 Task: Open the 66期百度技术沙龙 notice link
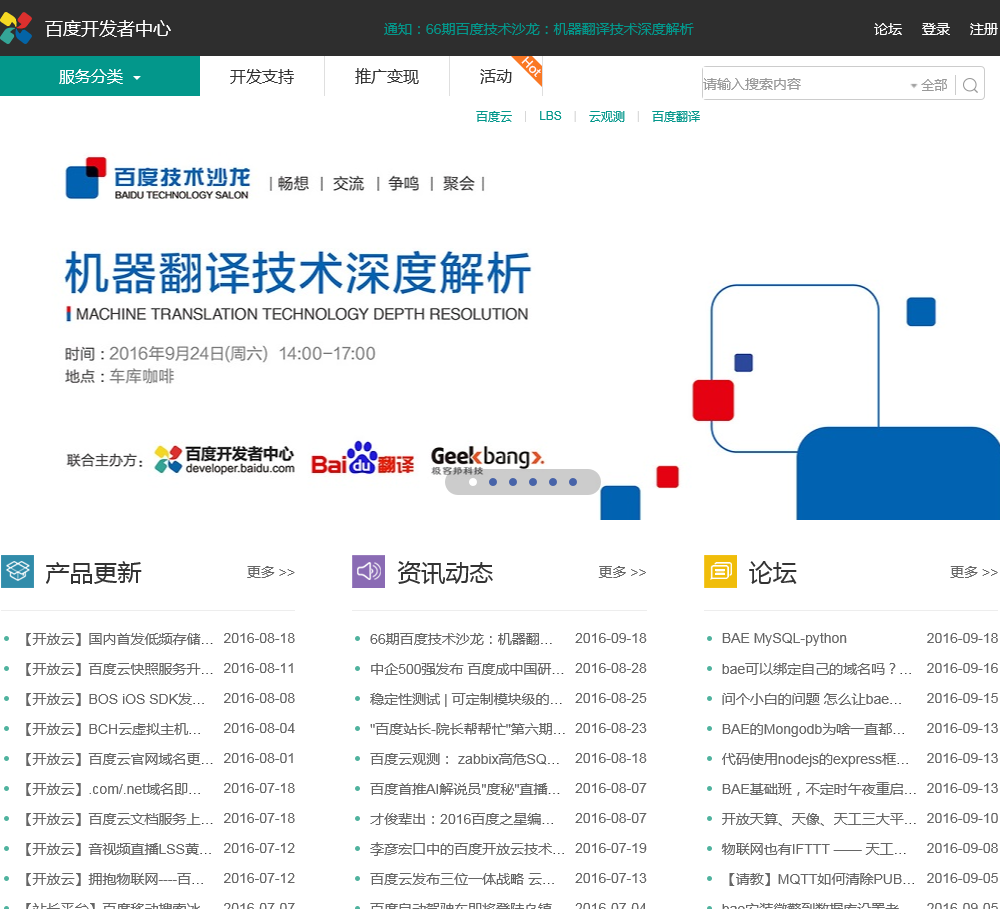click(x=538, y=29)
